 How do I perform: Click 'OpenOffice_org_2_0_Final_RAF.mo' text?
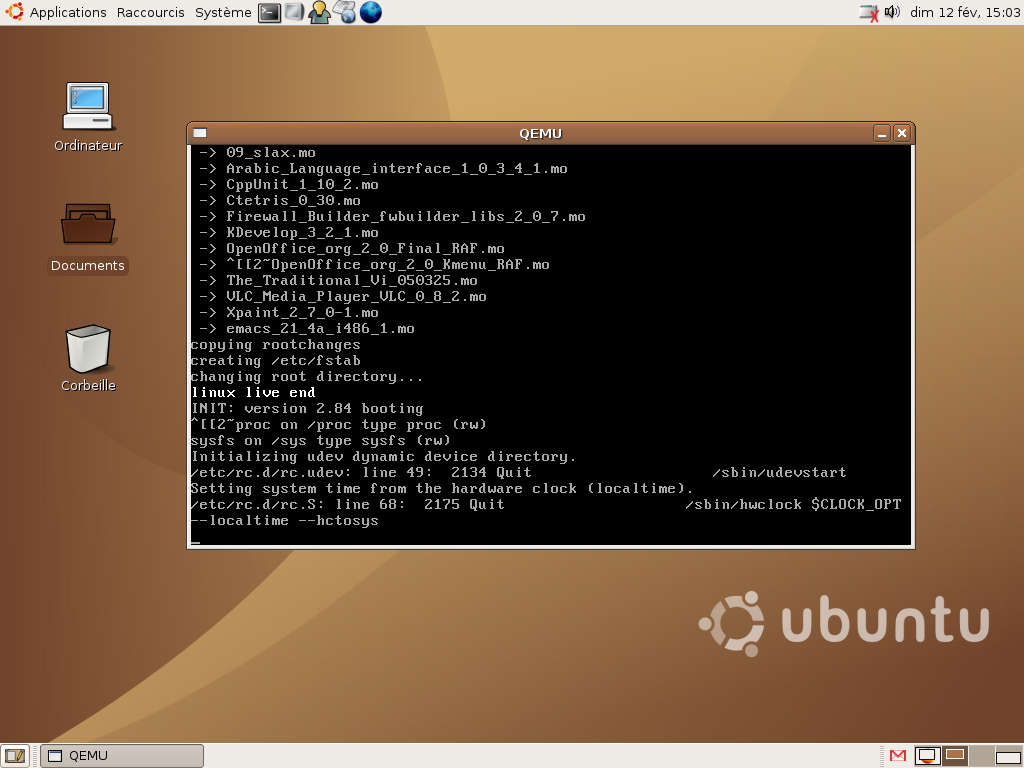[365, 249]
